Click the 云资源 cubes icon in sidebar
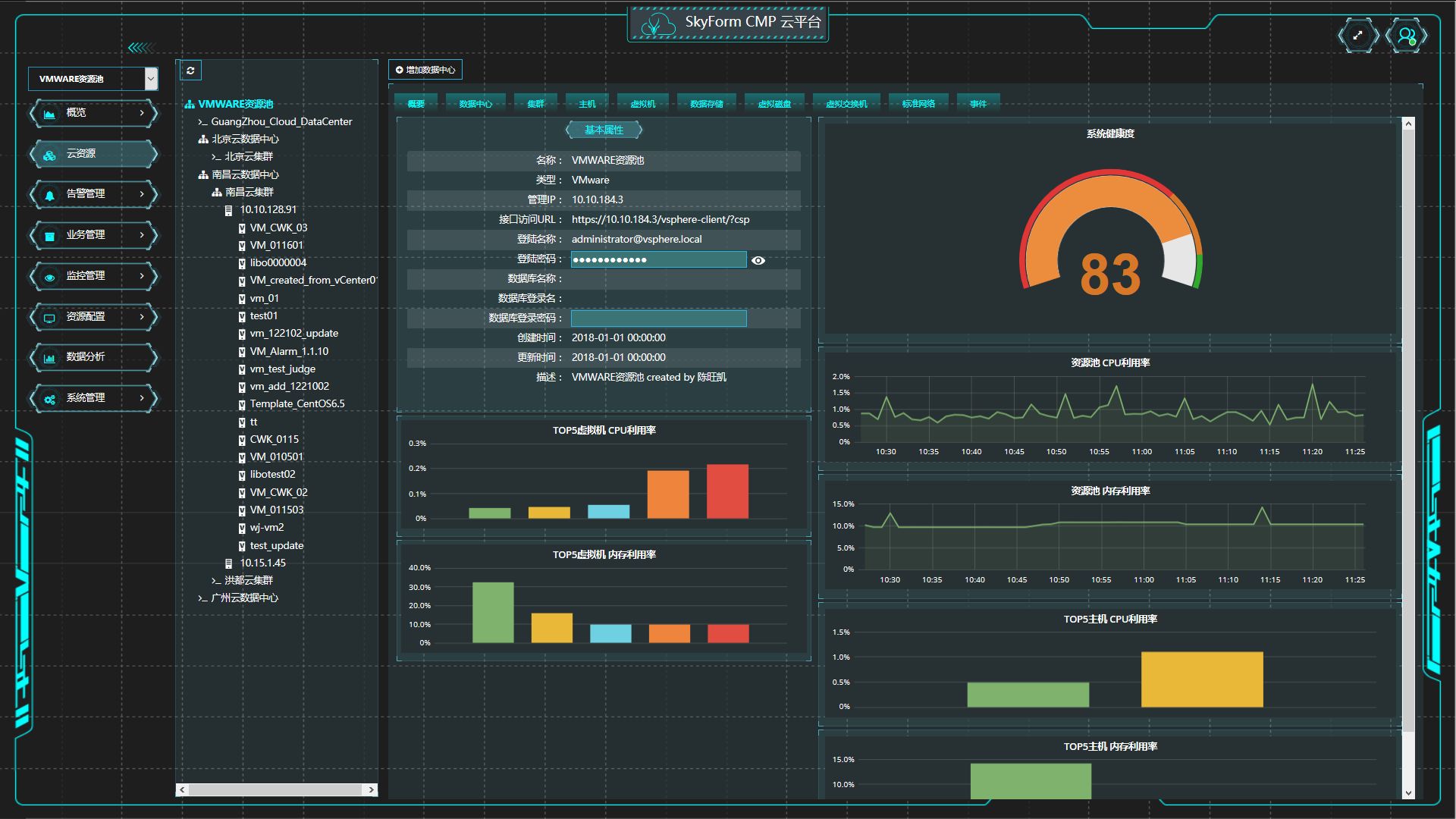The width and height of the screenshot is (1456, 819). click(49, 155)
